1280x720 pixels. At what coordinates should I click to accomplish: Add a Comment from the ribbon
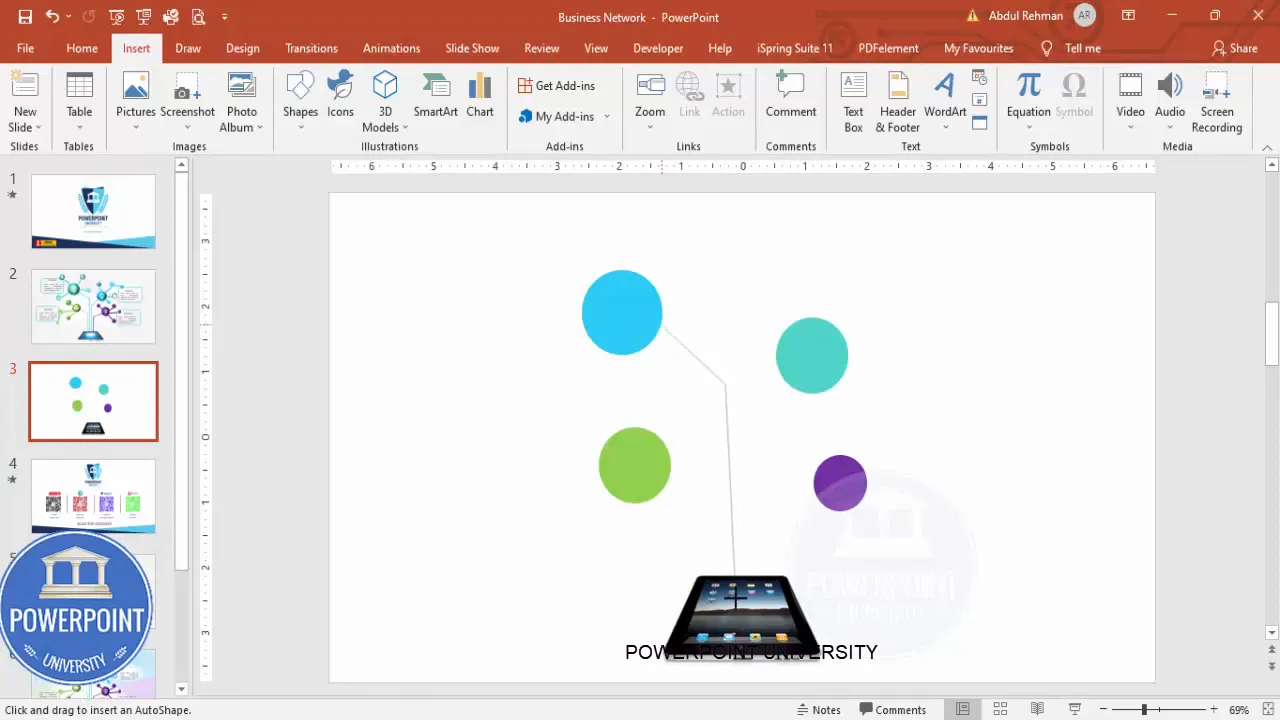pyautogui.click(x=791, y=96)
